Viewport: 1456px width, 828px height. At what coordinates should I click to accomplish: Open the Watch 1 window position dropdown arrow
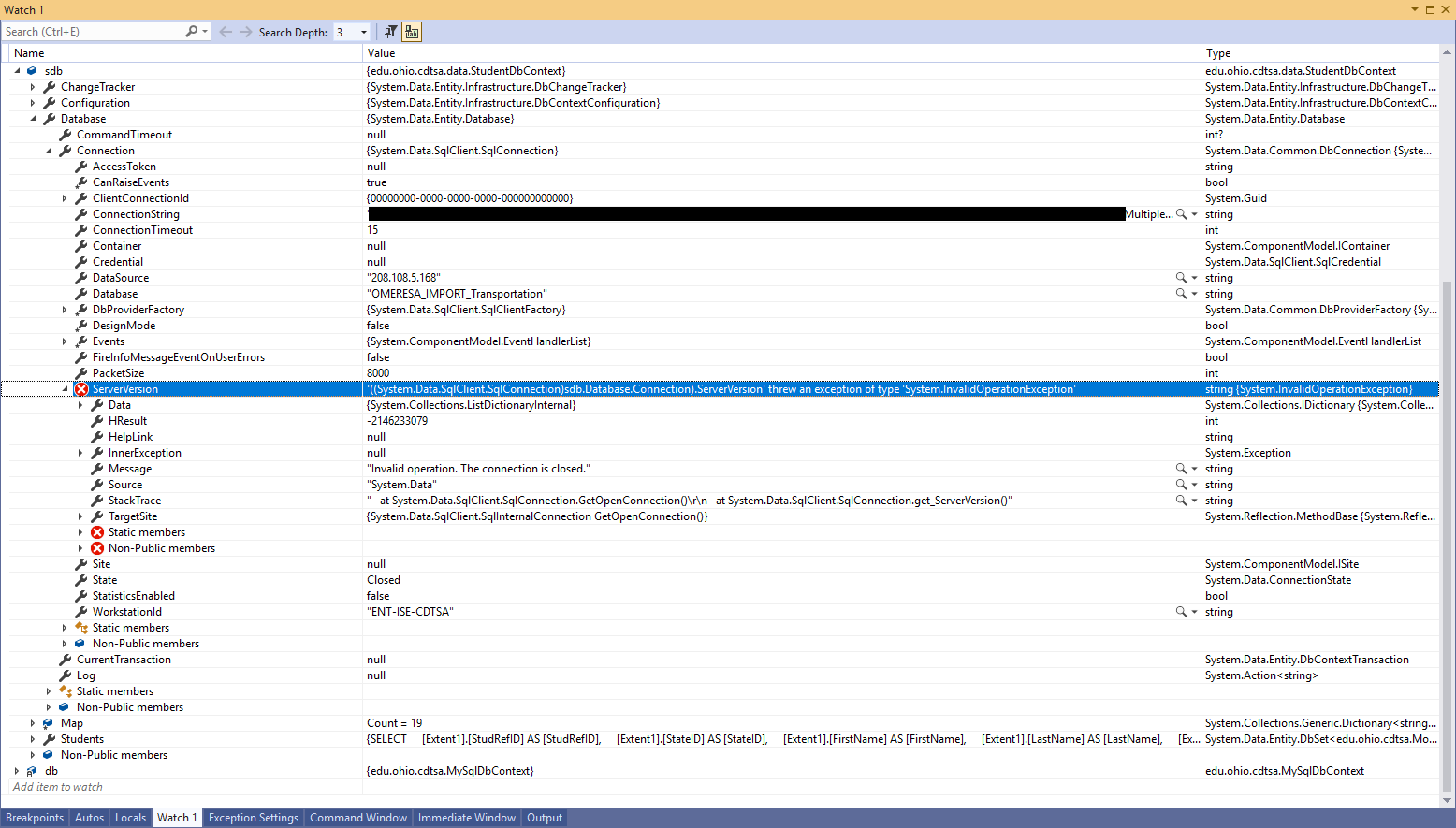(x=1415, y=9)
